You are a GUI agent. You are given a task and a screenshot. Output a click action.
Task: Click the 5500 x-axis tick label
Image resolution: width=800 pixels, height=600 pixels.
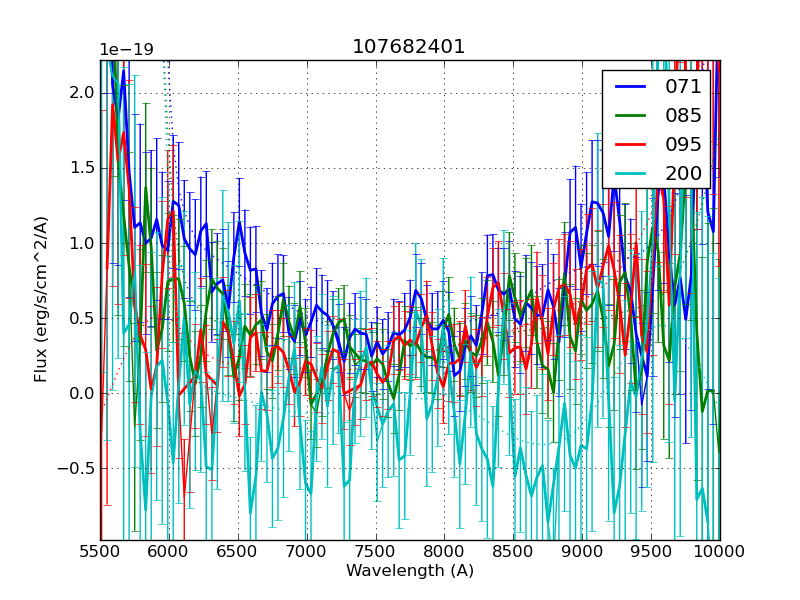tap(100, 552)
